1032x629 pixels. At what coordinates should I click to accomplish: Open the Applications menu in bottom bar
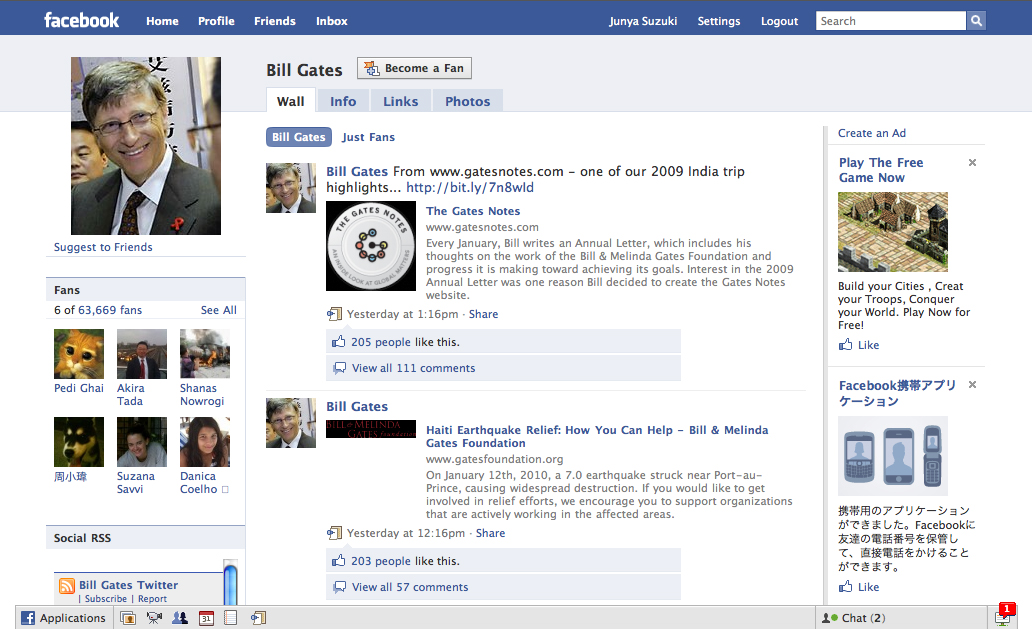pyautogui.click(x=63, y=618)
